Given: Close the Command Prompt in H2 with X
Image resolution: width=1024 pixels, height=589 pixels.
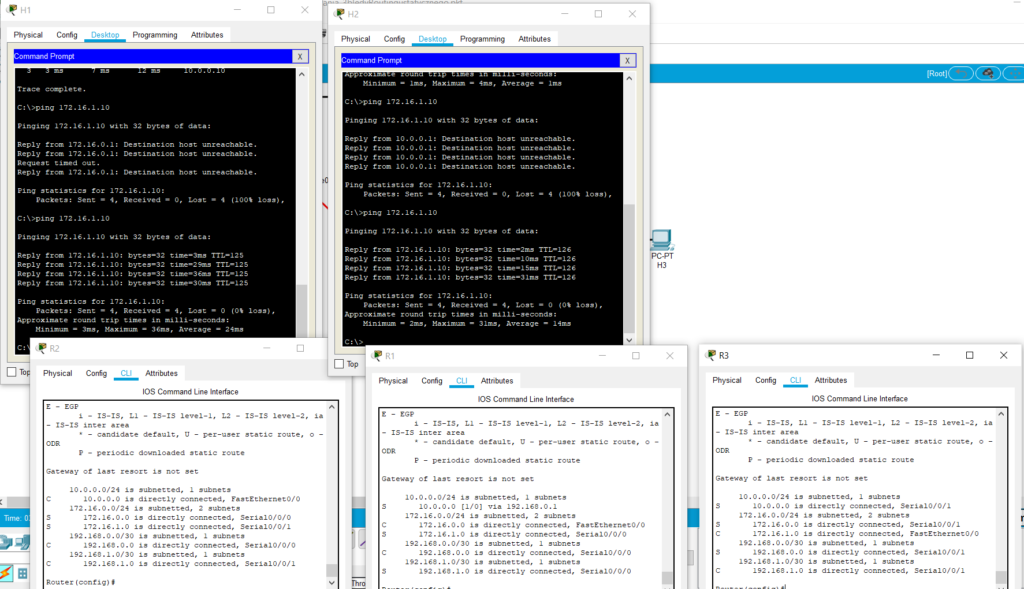Looking at the screenshot, I should coord(627,60).
